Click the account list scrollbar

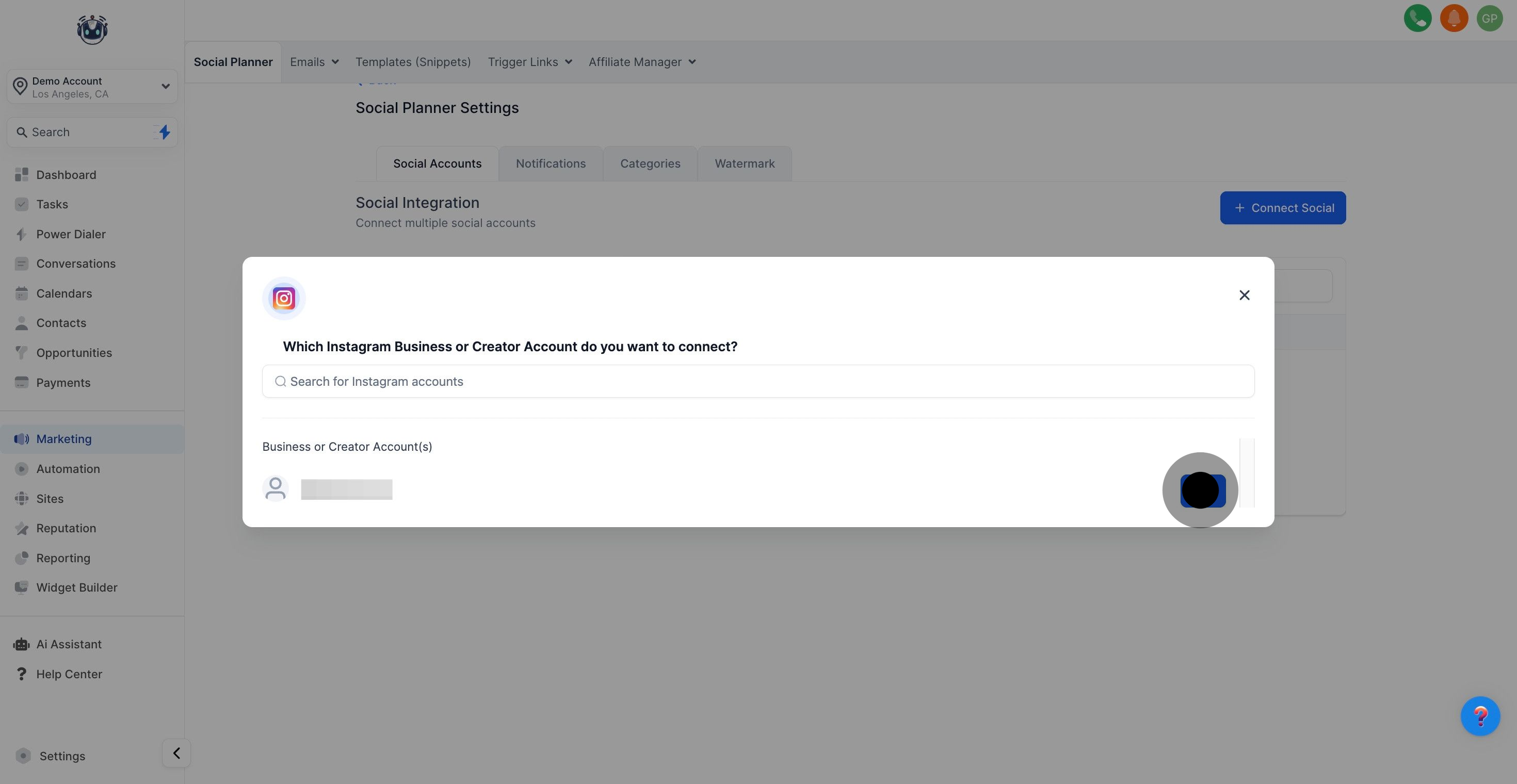click(x=1247, y=472)
